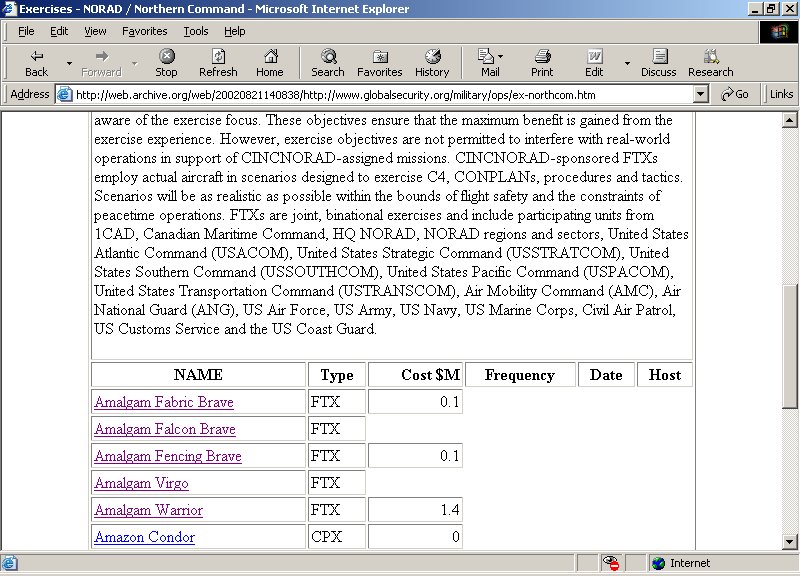Expand the Address bar URL dropdown

702,94
